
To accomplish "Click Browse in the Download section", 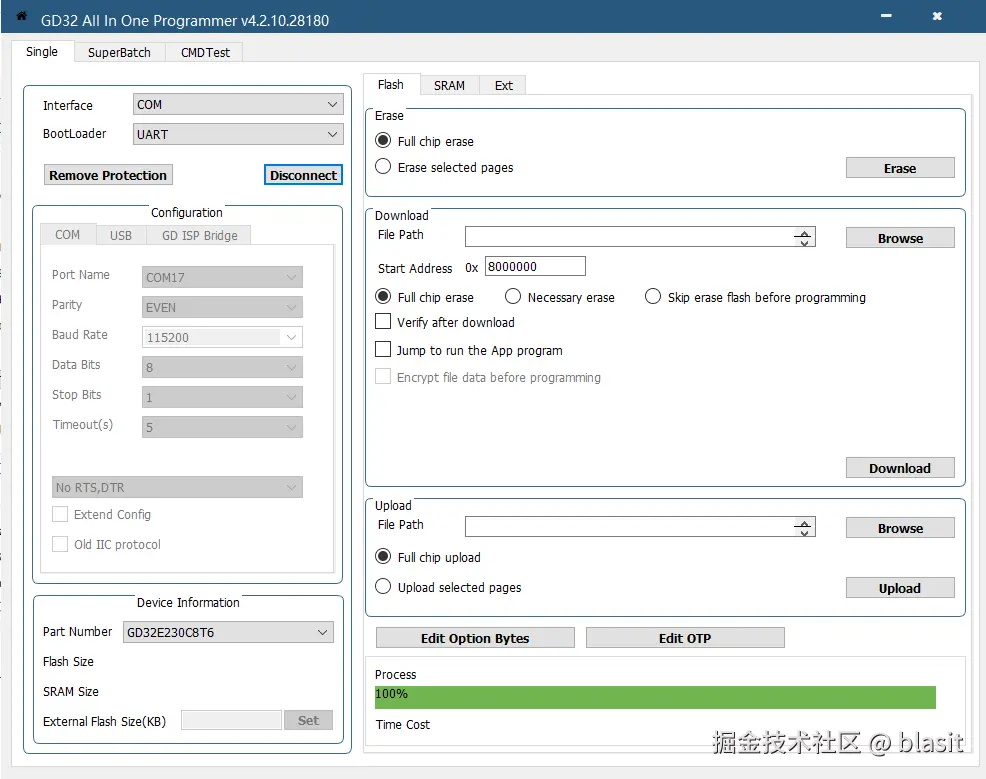I will (x=900, y=238).
